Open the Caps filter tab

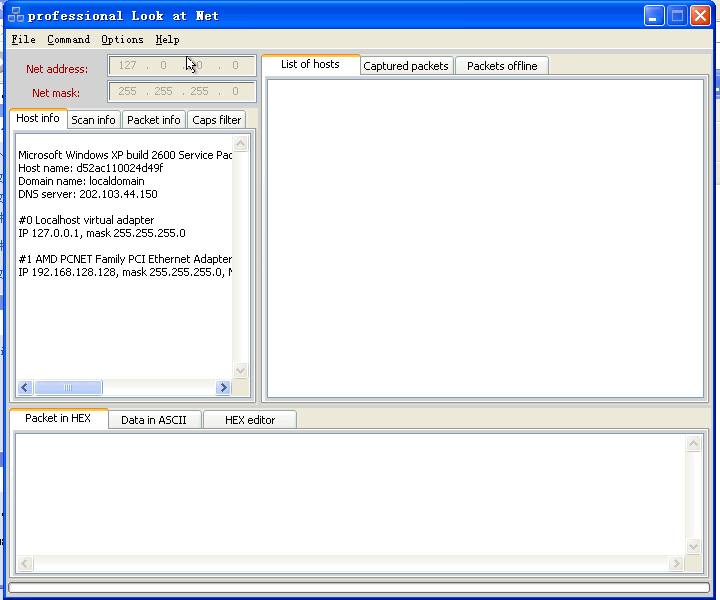(x=216, y=120)
